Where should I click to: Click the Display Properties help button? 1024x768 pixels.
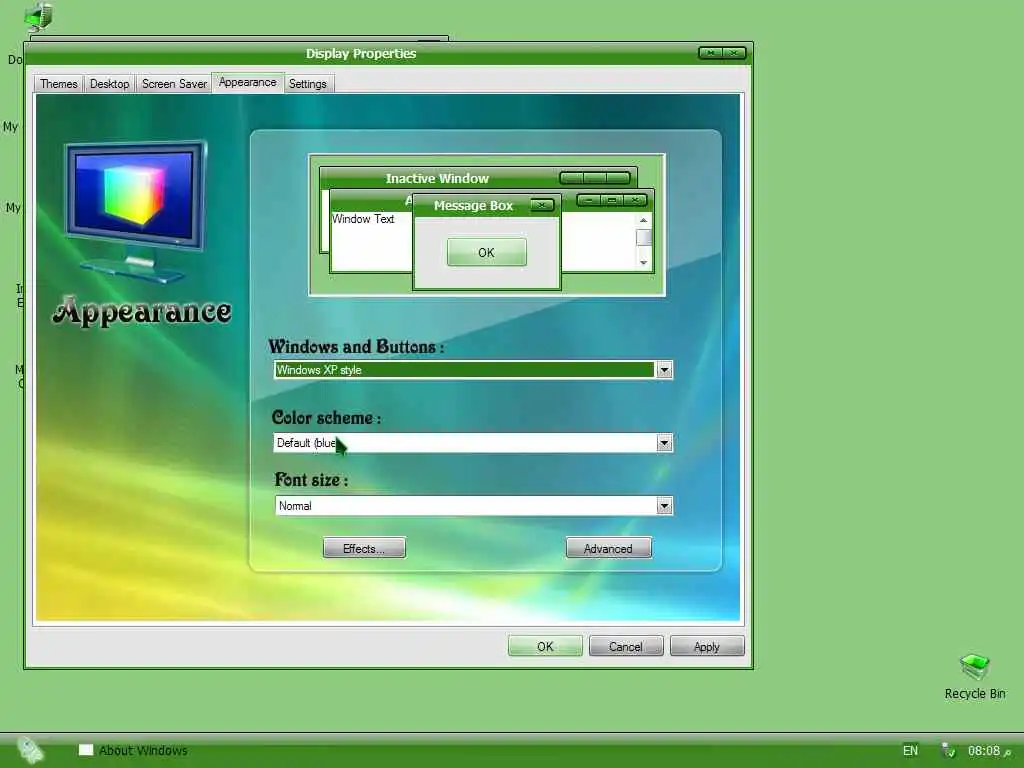point(711,53)
